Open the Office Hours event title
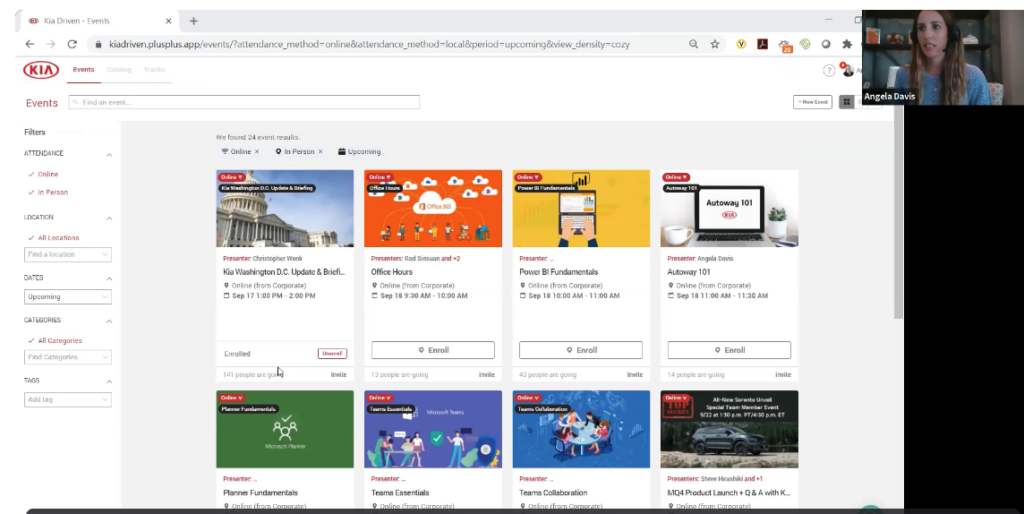The width and height of the screenshot is (1024, 514). tap(392, 272)
